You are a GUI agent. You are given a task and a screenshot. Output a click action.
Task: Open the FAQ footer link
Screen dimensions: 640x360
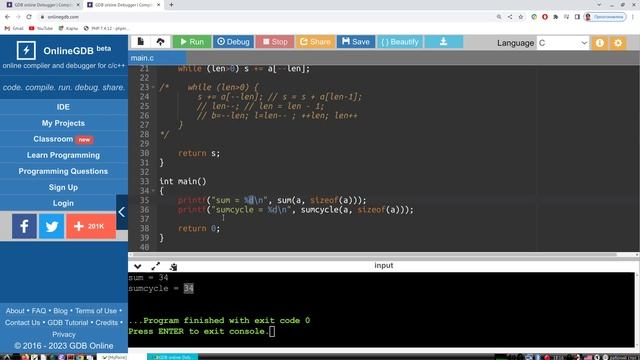pos(39,311)
